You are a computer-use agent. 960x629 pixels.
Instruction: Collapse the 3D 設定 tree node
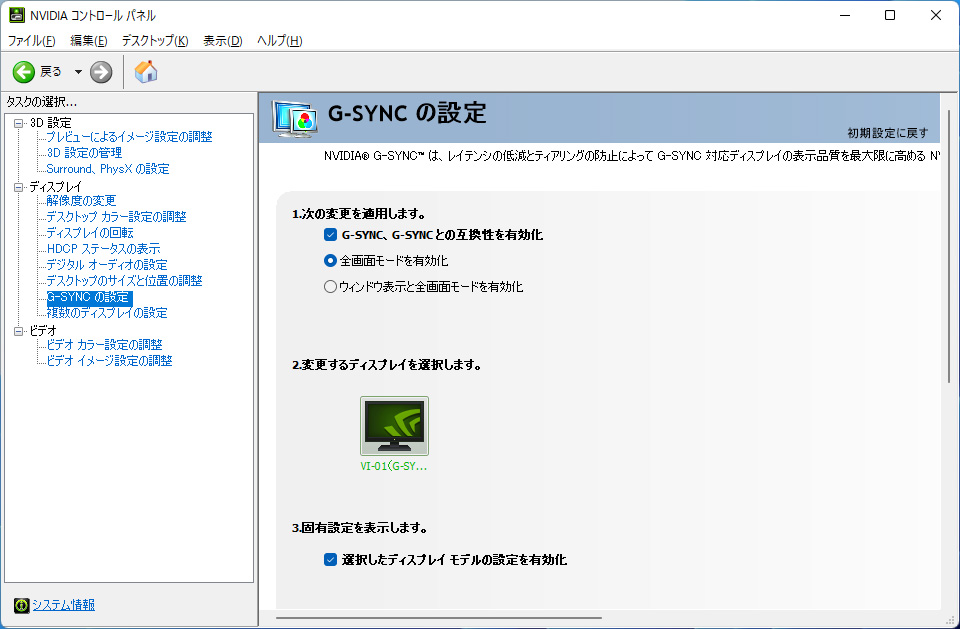[19, 123]
